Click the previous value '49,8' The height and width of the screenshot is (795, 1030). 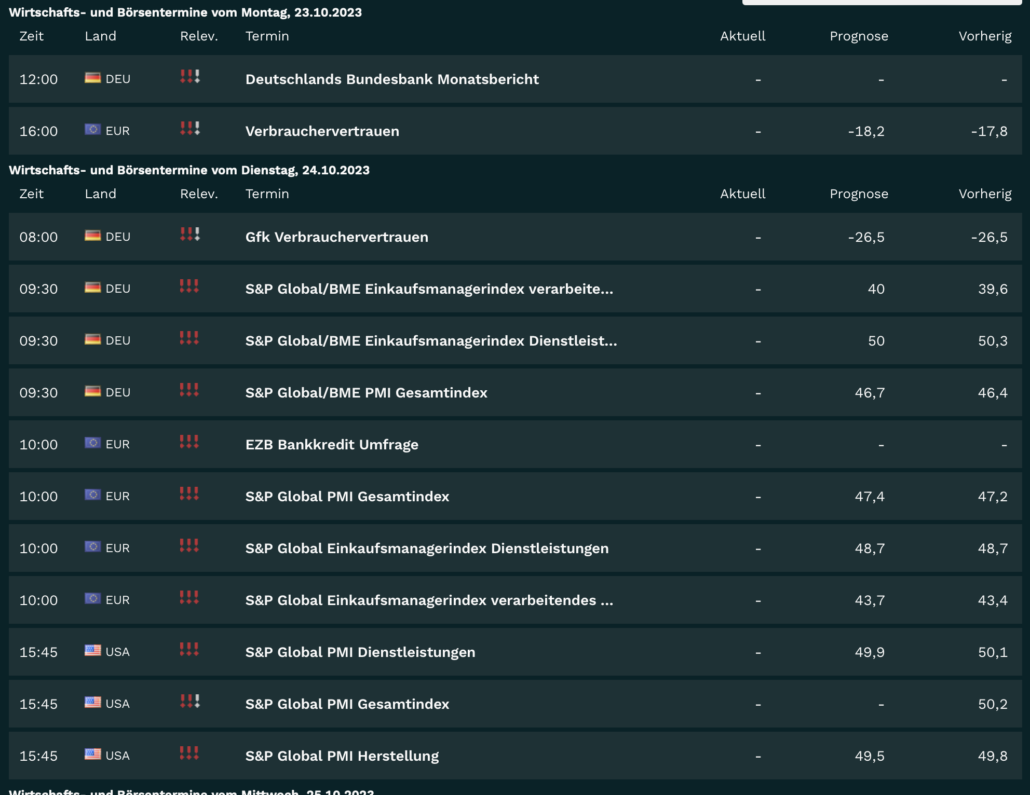click(993, 756)
